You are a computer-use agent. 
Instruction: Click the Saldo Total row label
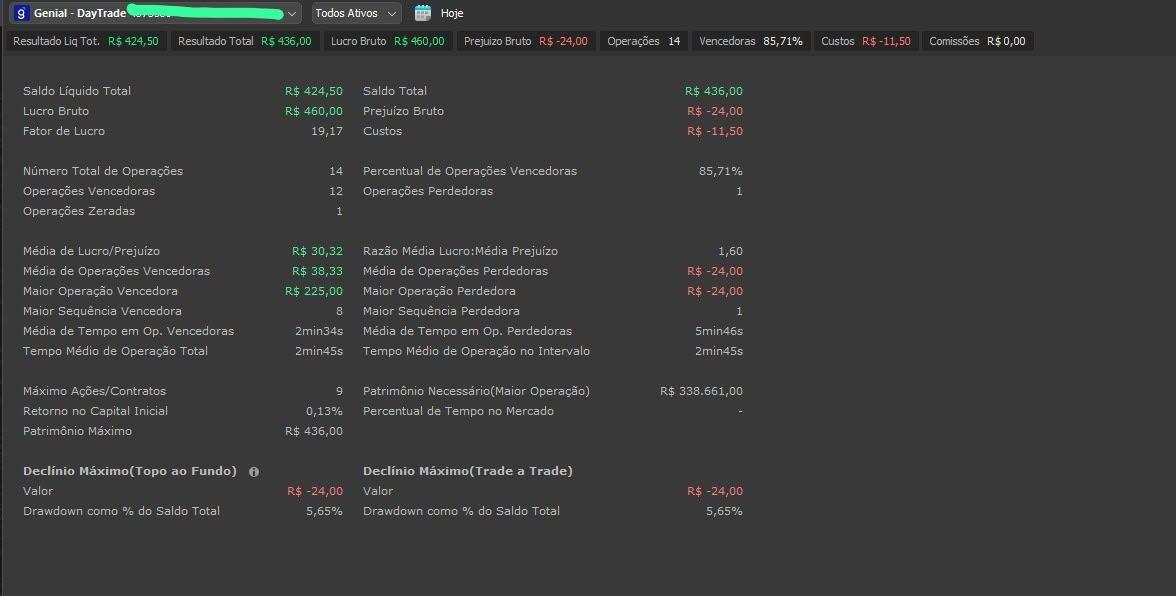tap(395, 91)
